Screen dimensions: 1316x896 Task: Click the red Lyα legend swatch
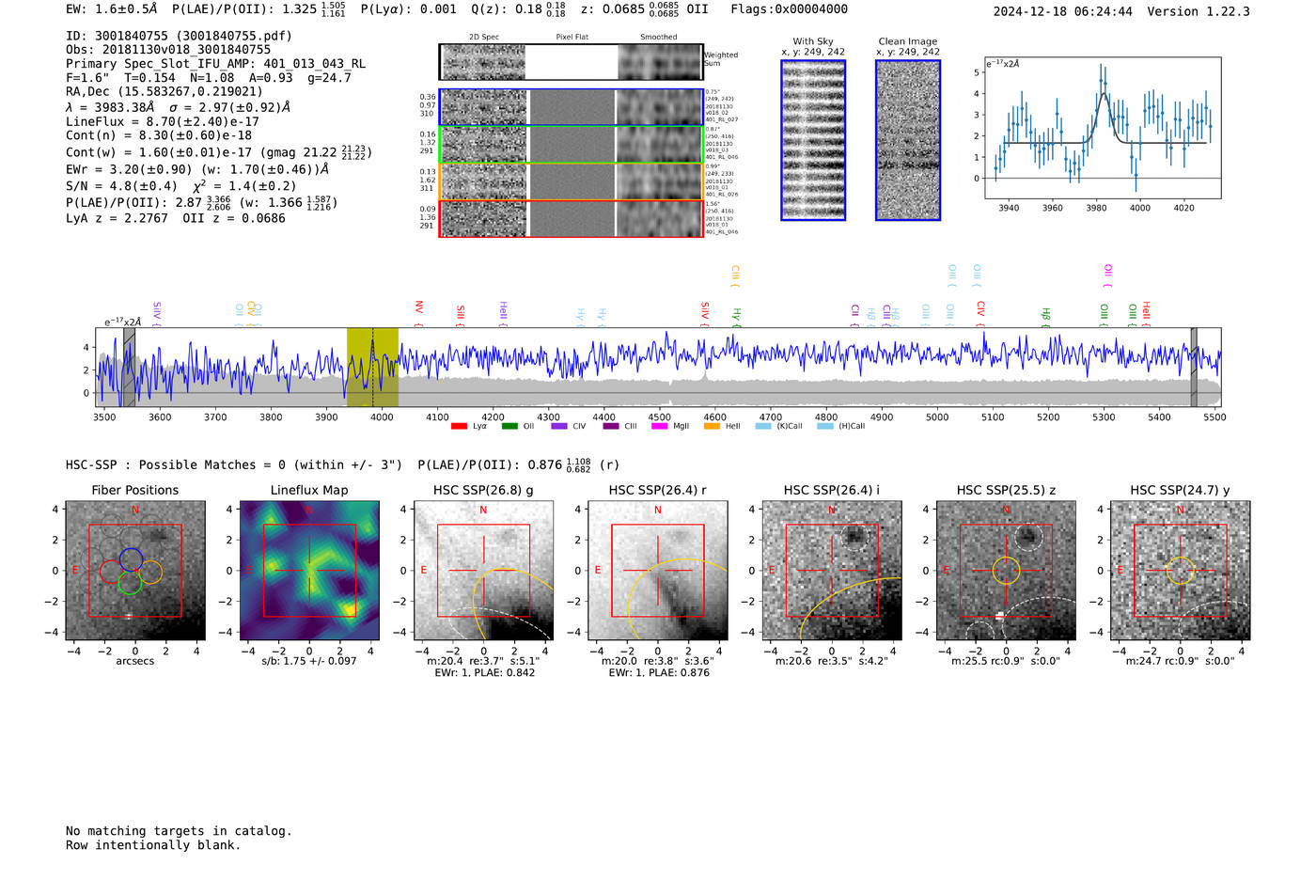click(x=459, y=427)
